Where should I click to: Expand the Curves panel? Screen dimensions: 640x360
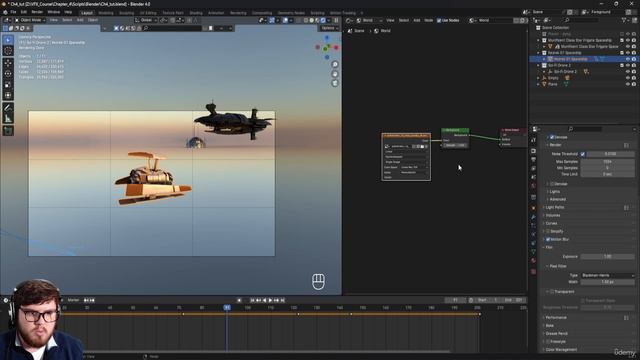[x=551, y=223]
